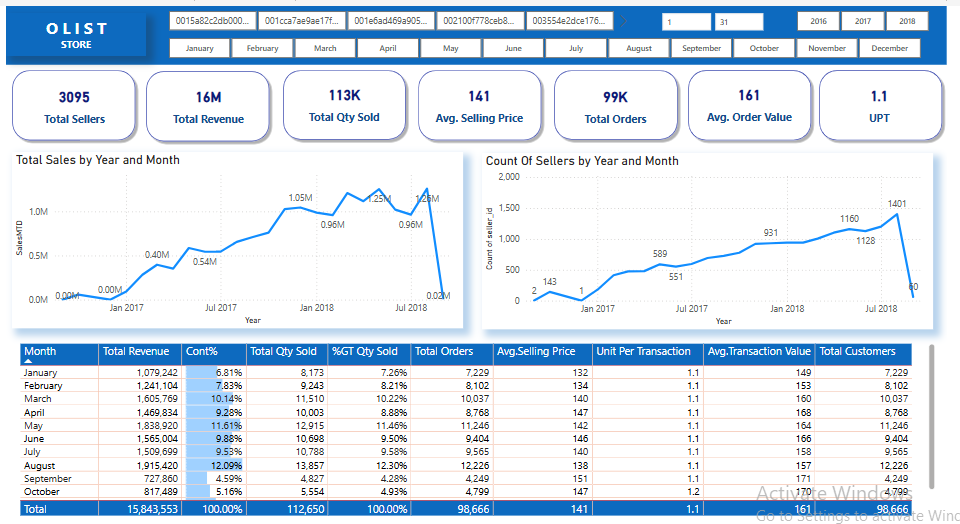Select the Avg. Selling Price 141 card
Image resolution: width=960 pixels, height=524 pixels.
[x=479, y=105]
